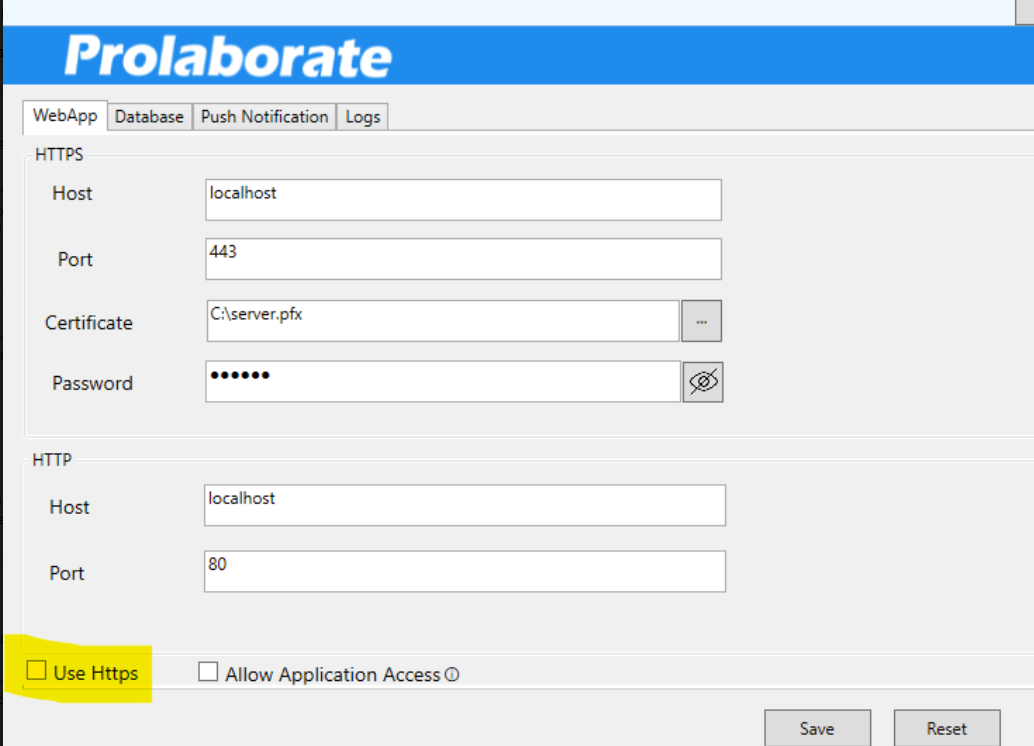Image resolution: width=1034 pixels, height=746 pixels.
Task: Select the HTTPS Port field showing 443
Action: pos(464,259)
